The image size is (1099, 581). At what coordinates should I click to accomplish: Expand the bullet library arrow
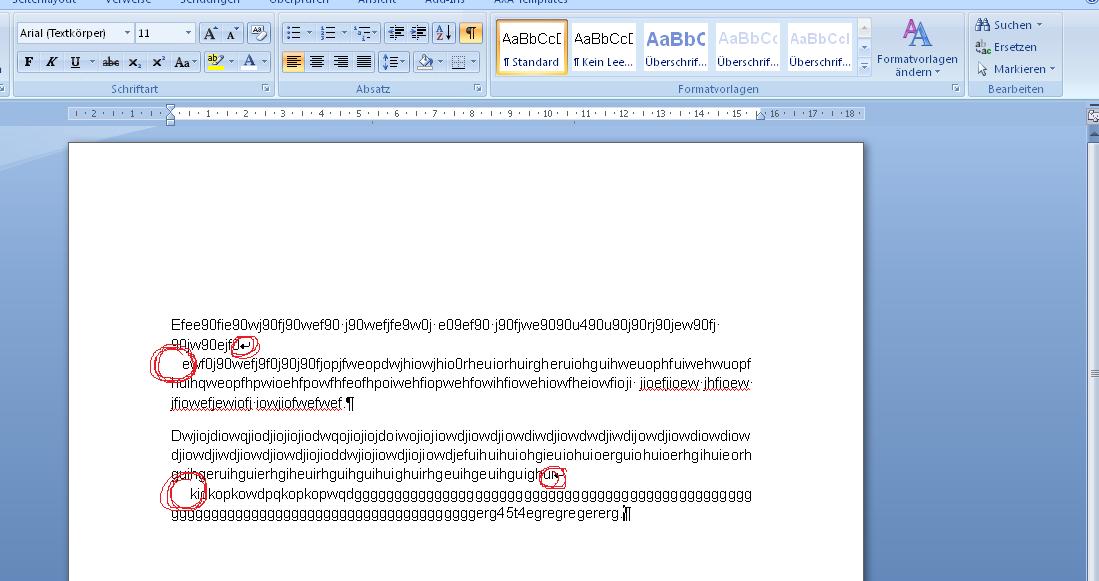pos(309,33)
